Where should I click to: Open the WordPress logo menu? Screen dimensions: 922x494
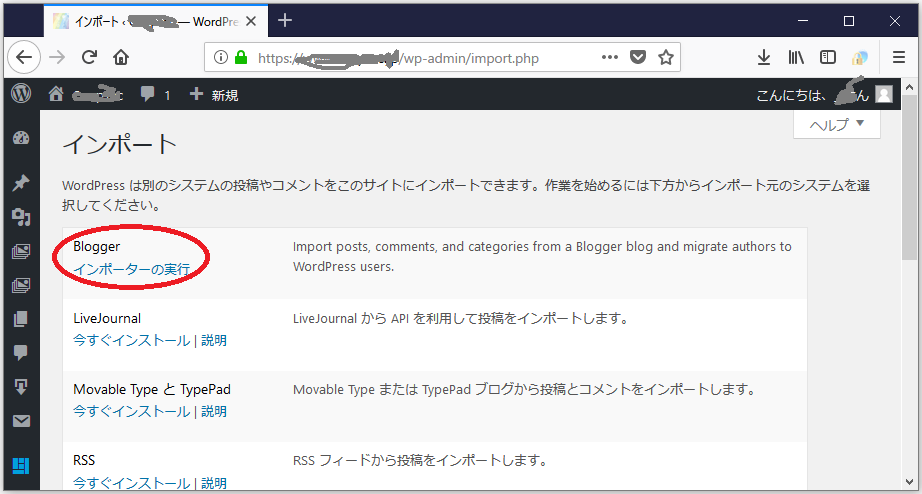21,94
